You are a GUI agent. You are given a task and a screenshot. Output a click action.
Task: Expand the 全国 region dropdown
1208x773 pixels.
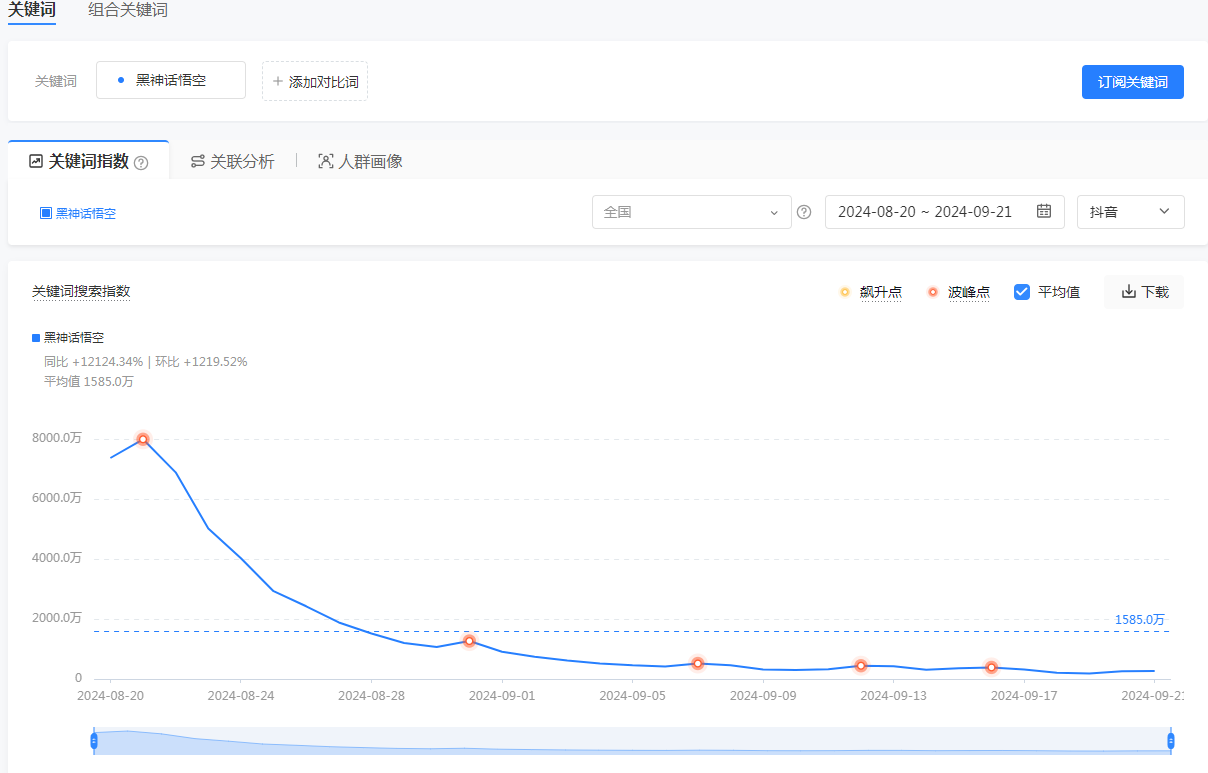coord(692,212)
